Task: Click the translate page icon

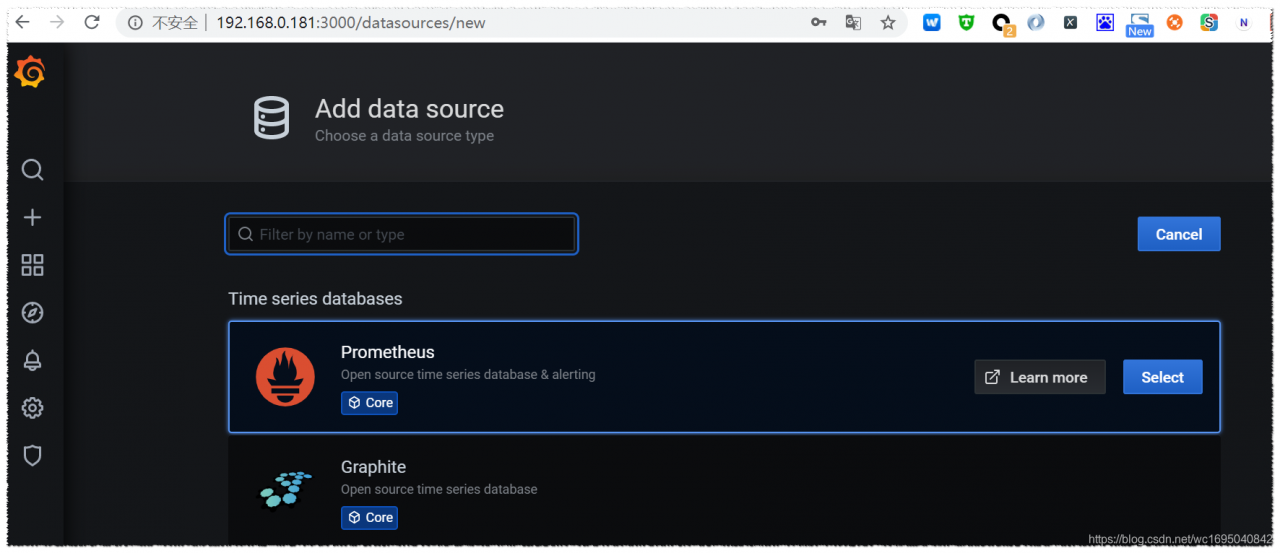Action: [853, 22]
